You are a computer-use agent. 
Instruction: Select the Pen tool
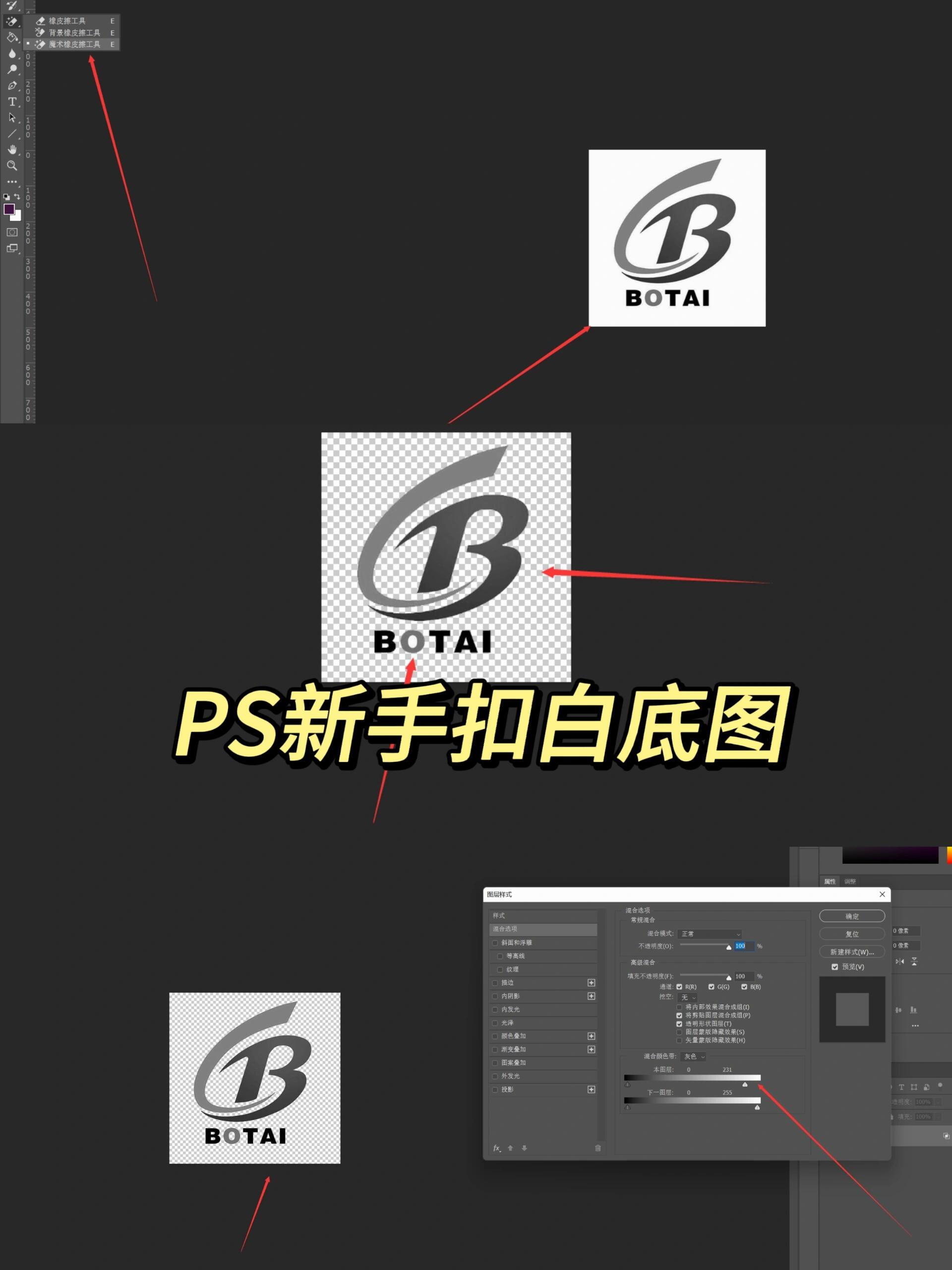coord(11,85)
